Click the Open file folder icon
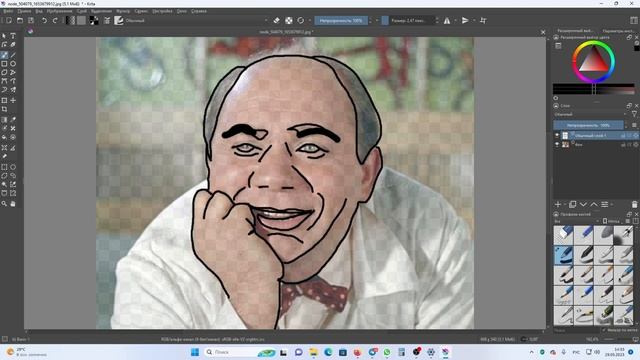The image size is (640, 360). click(x=20, y=20)
